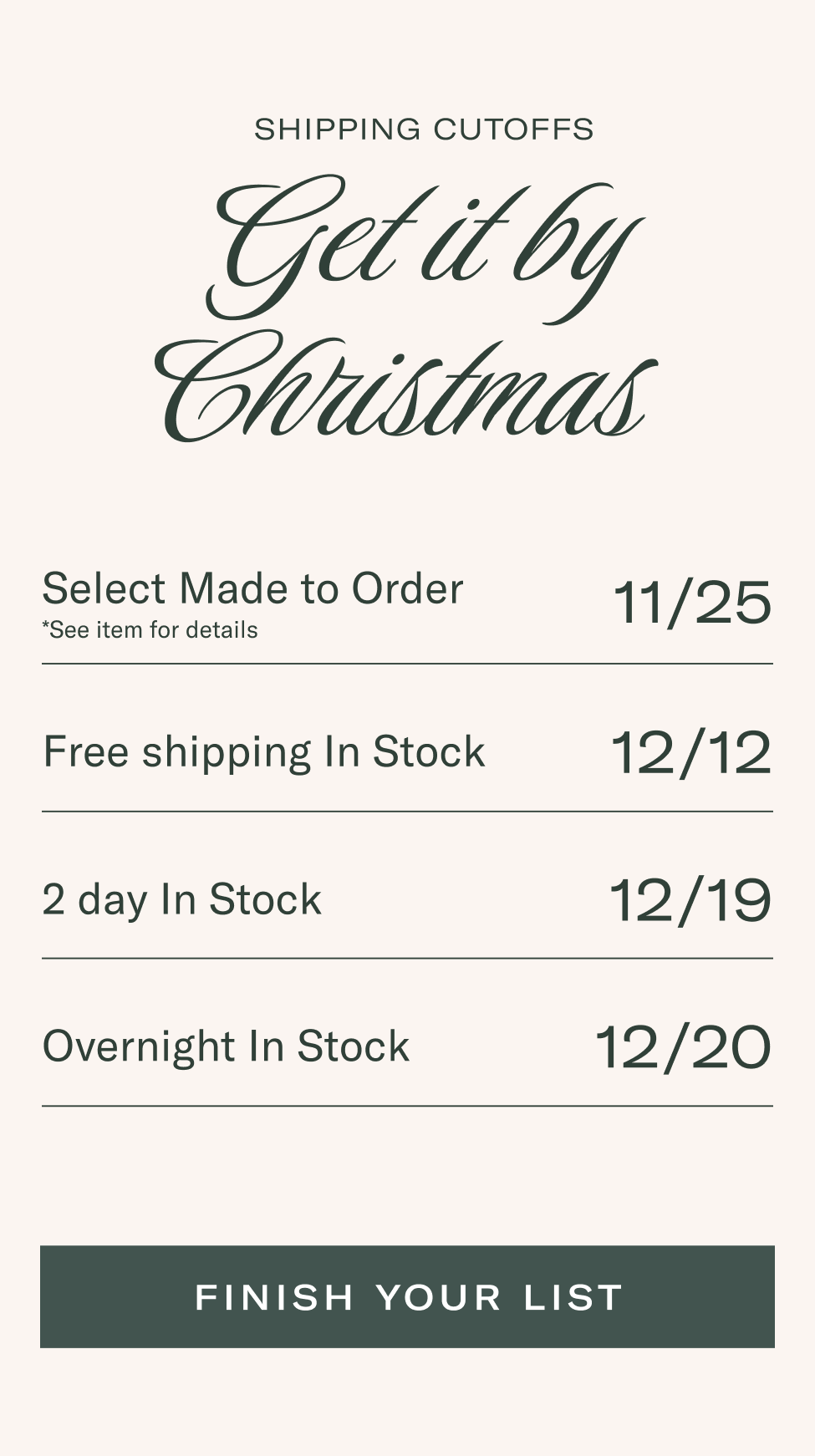Viewport: 815px width, 1456px height.
Task: Click the 12/19 cutoff date
Action: (690, 901)
